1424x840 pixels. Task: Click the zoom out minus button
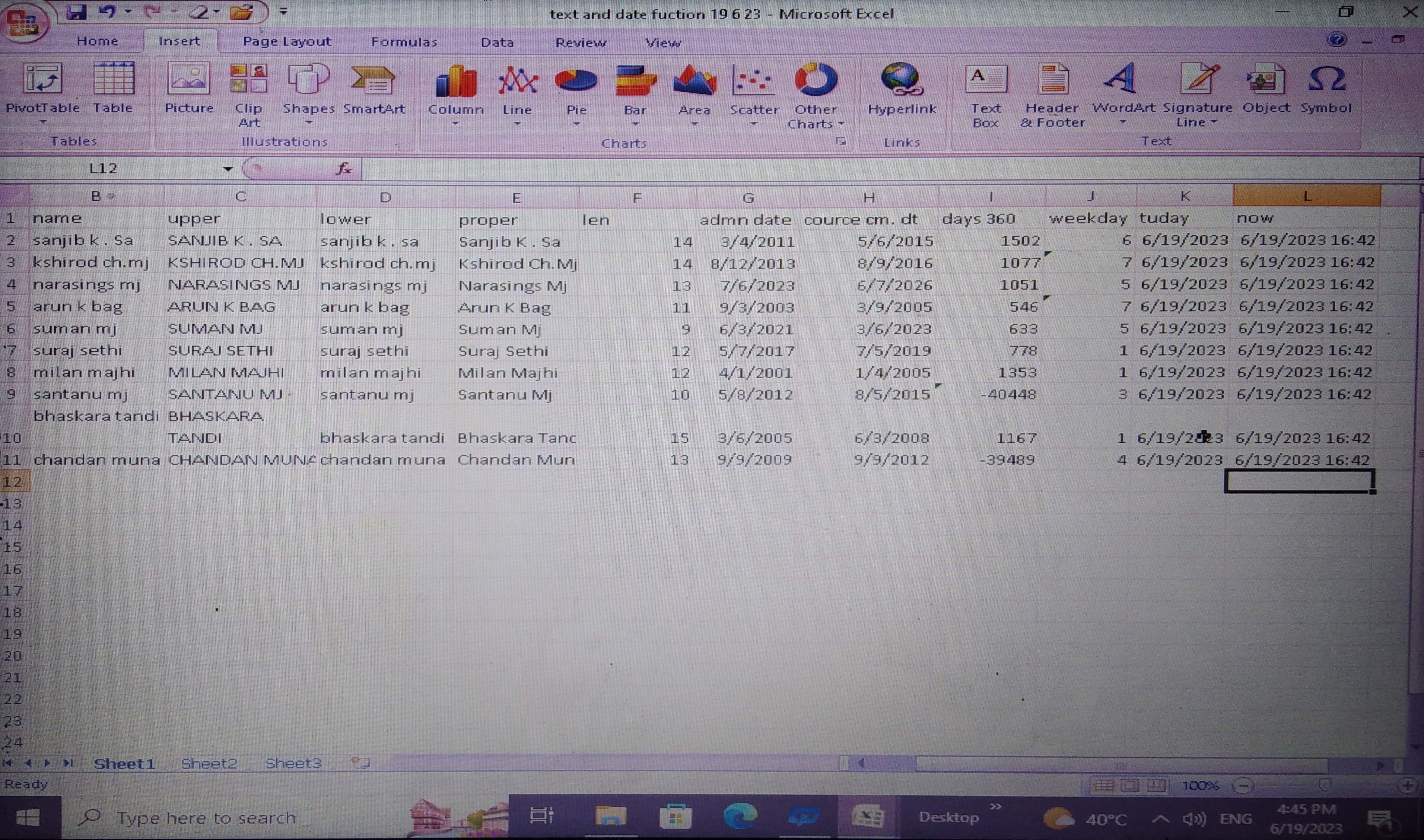pyautogui.click(x=1243, y=786)
